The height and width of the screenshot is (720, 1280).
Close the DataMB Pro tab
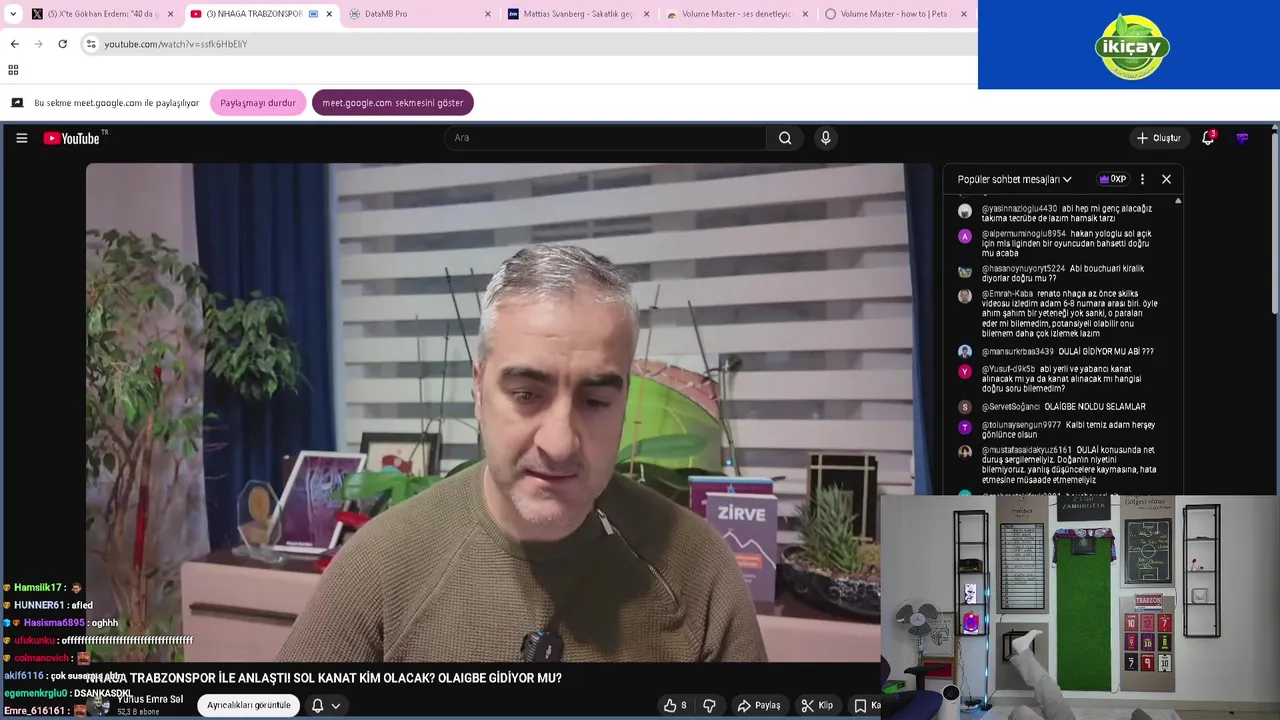[488, 14]
